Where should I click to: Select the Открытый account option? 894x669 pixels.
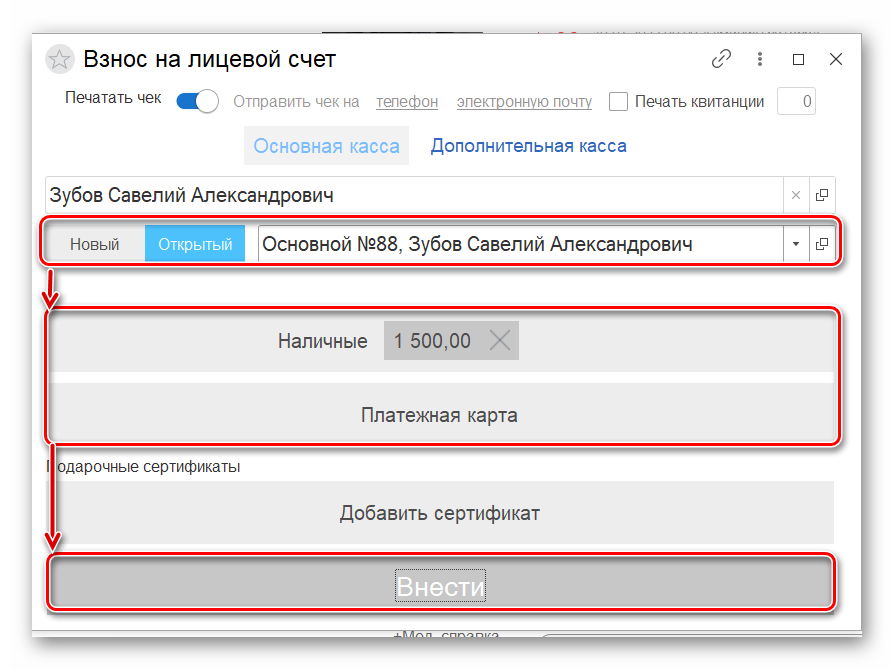[195, 244]
